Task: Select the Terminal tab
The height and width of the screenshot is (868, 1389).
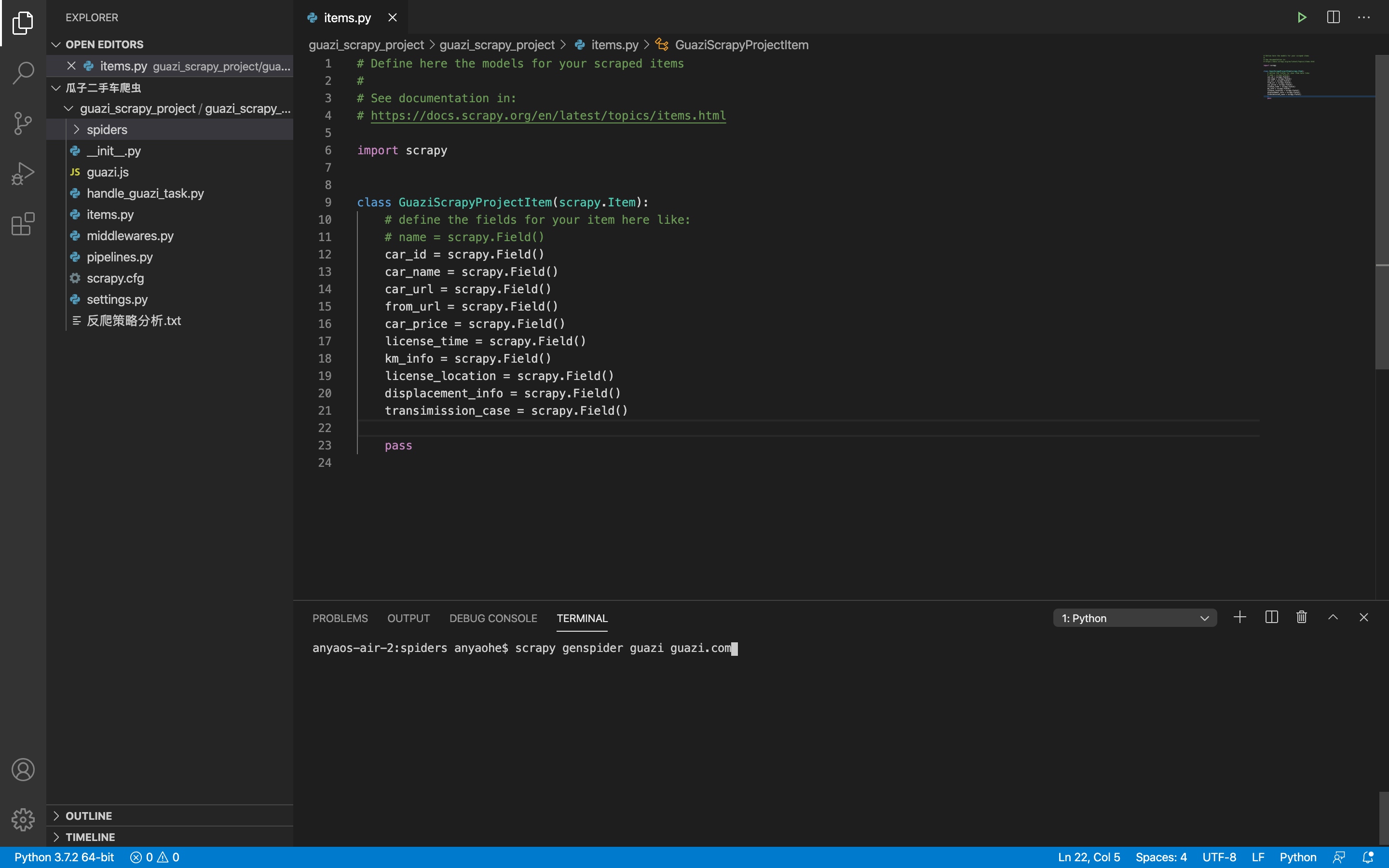Action: (x=582, y=618)
